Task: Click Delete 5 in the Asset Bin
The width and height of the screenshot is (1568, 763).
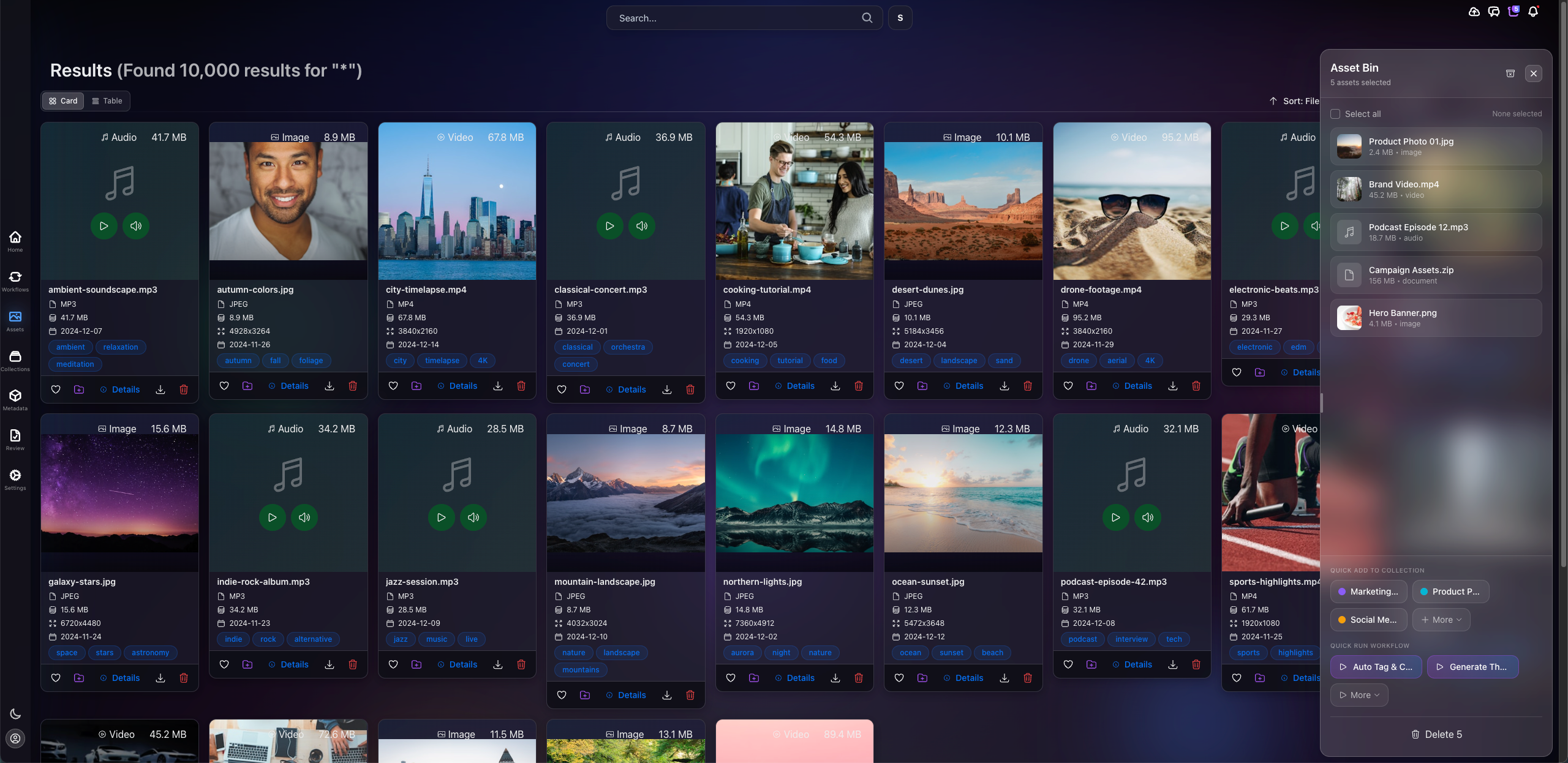Action: pos(1436,734)
